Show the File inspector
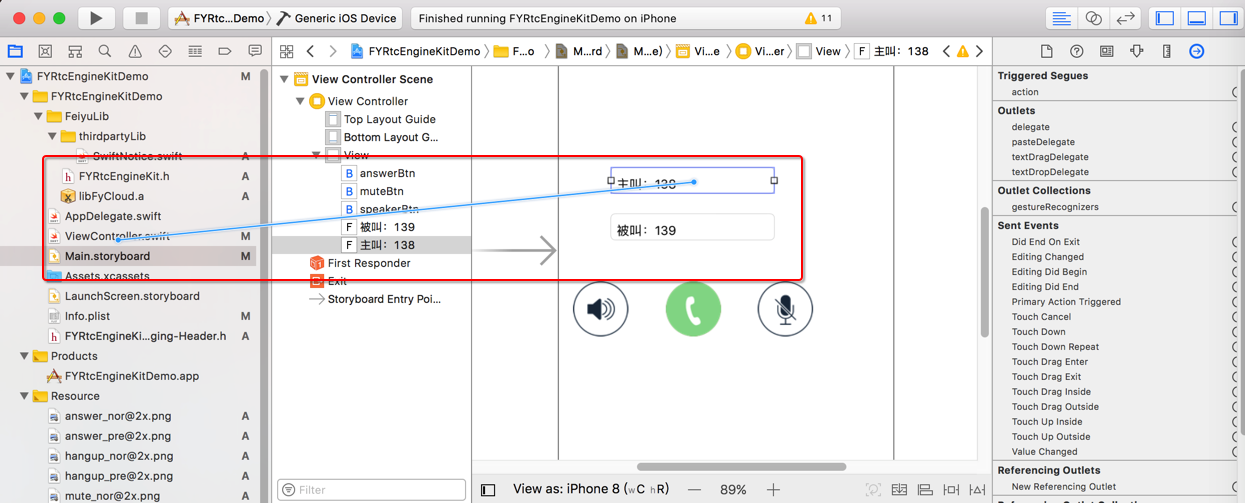 pyautogui.click(x=1046, y=51)
